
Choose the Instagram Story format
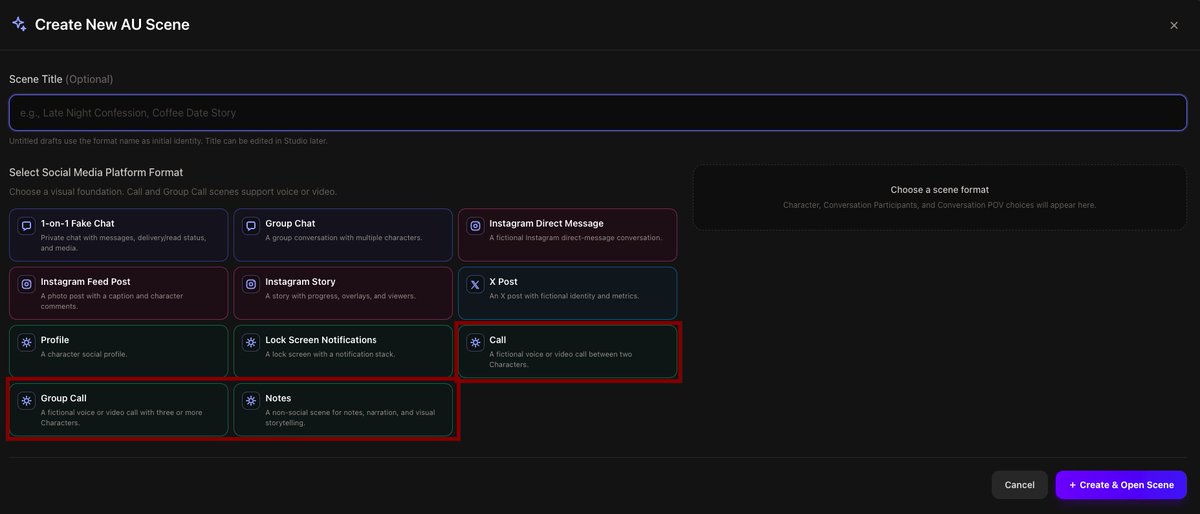coord(343,293)
